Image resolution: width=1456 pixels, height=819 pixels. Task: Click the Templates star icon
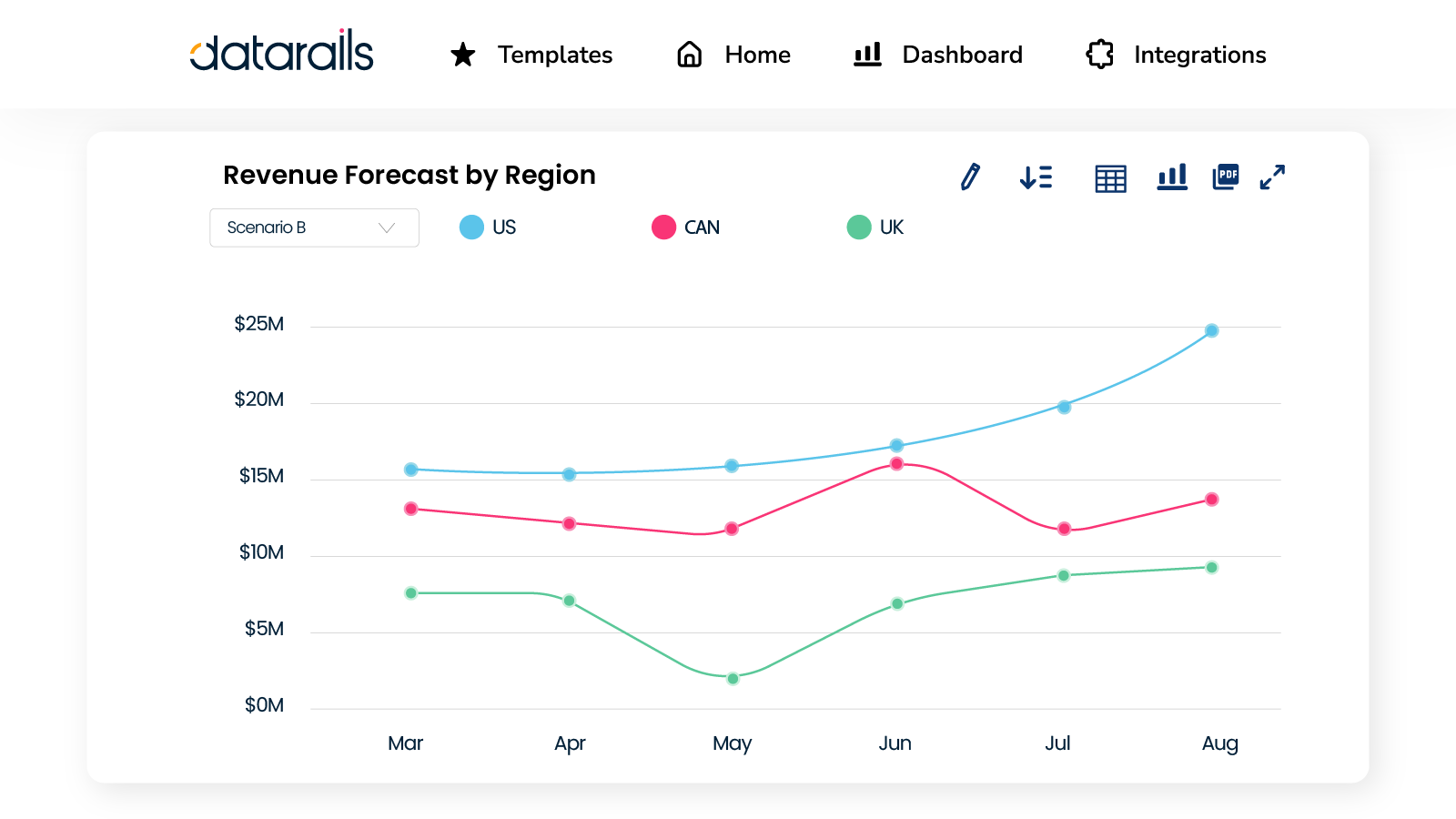[463, 55]
